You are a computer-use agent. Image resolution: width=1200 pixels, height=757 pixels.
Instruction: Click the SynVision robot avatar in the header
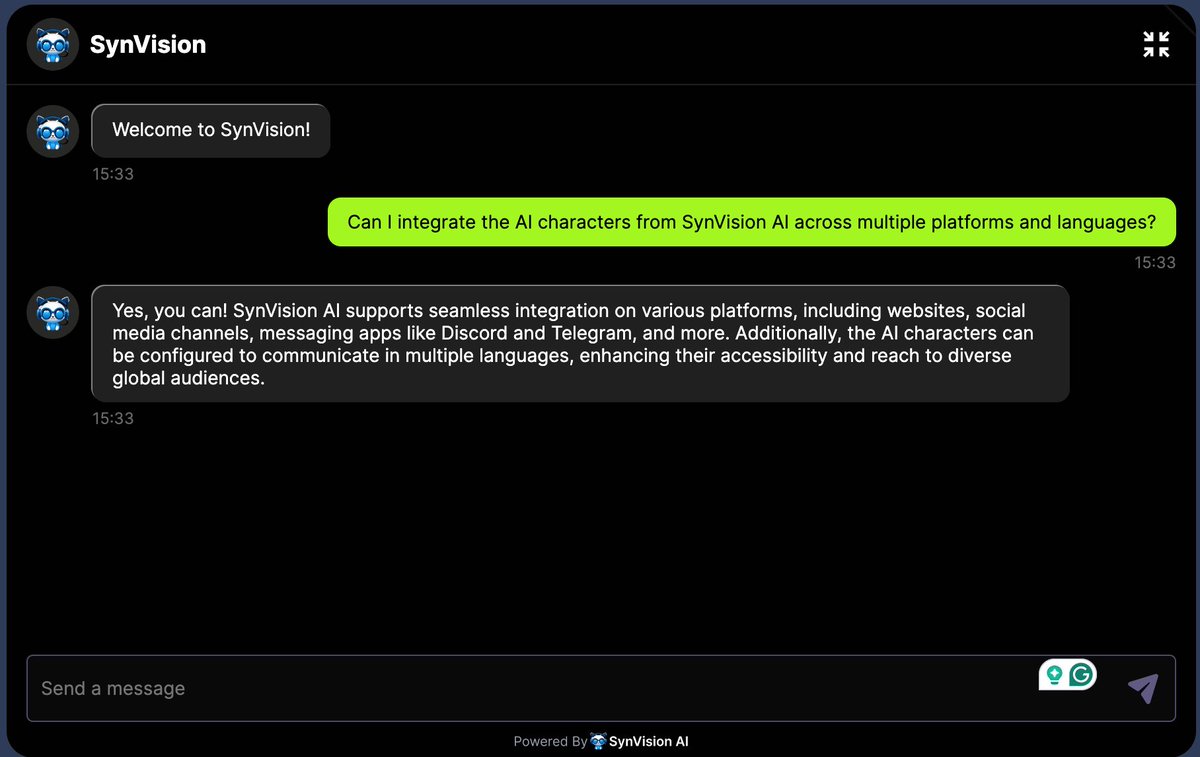[53, 44]
